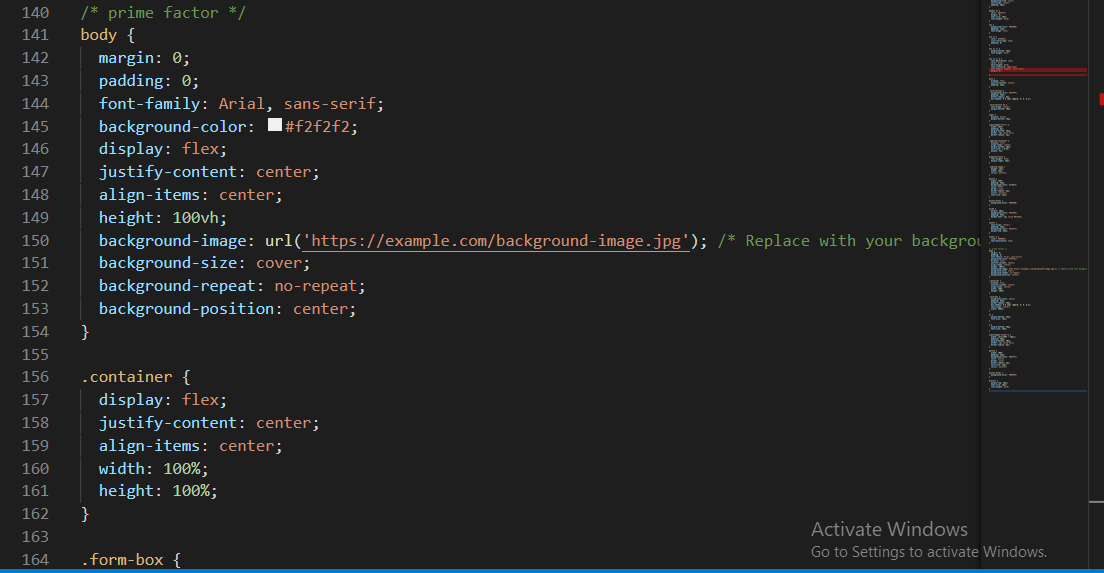Click the '#f2f2f2' hex value text
Viewport: 1104px width, 573px height.
[317, 127]
